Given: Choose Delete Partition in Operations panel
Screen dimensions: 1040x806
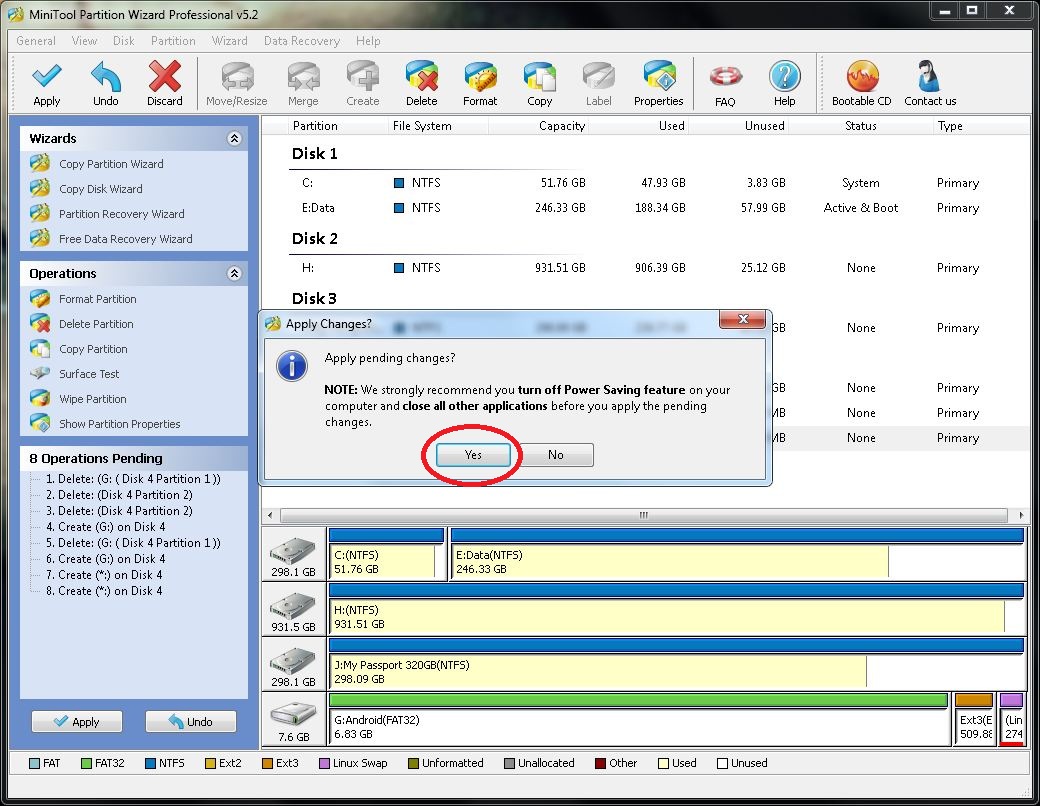Looking at the screenshot, I should [96, 324].
